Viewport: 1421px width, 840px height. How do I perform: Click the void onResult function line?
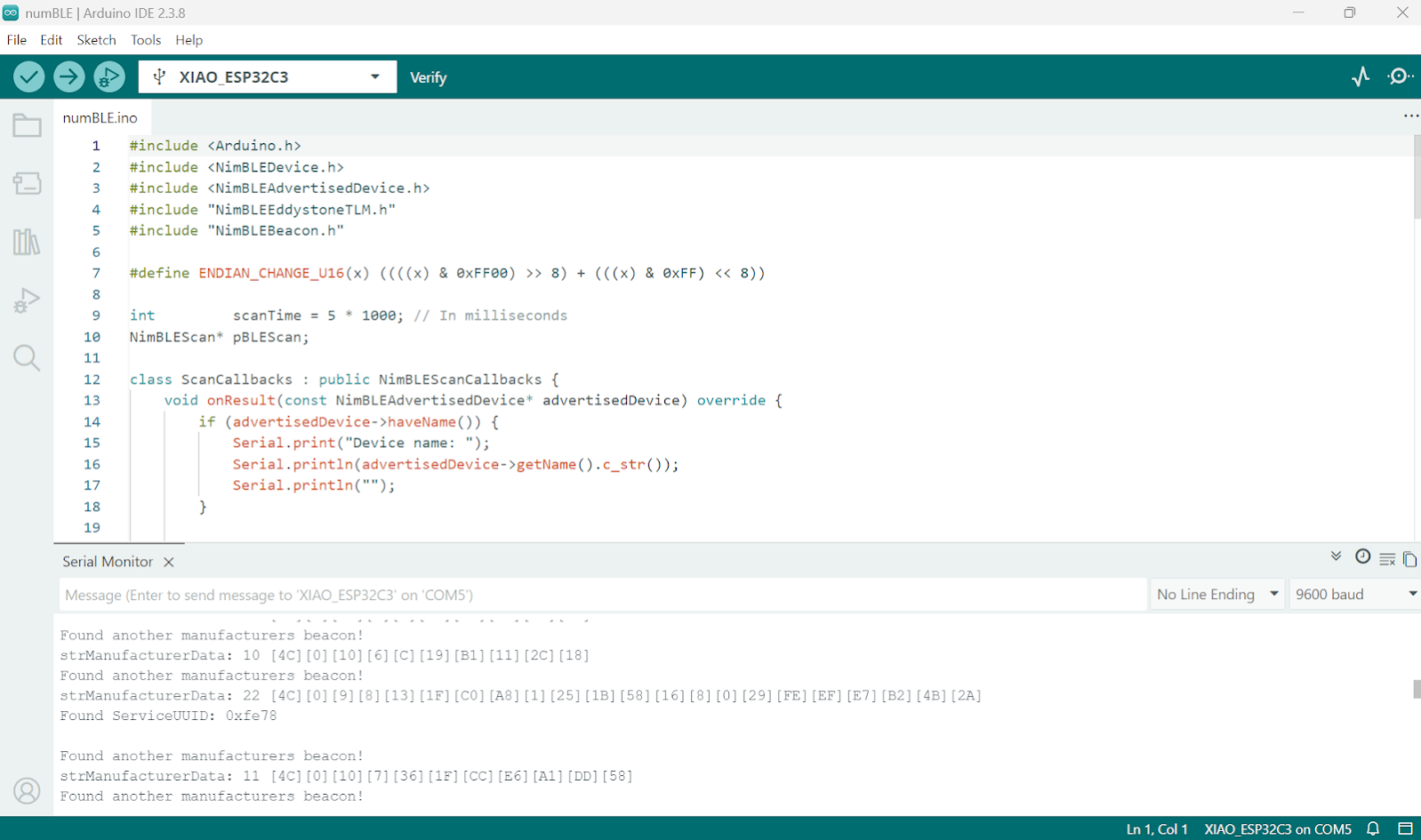click(x=473, y=400)
